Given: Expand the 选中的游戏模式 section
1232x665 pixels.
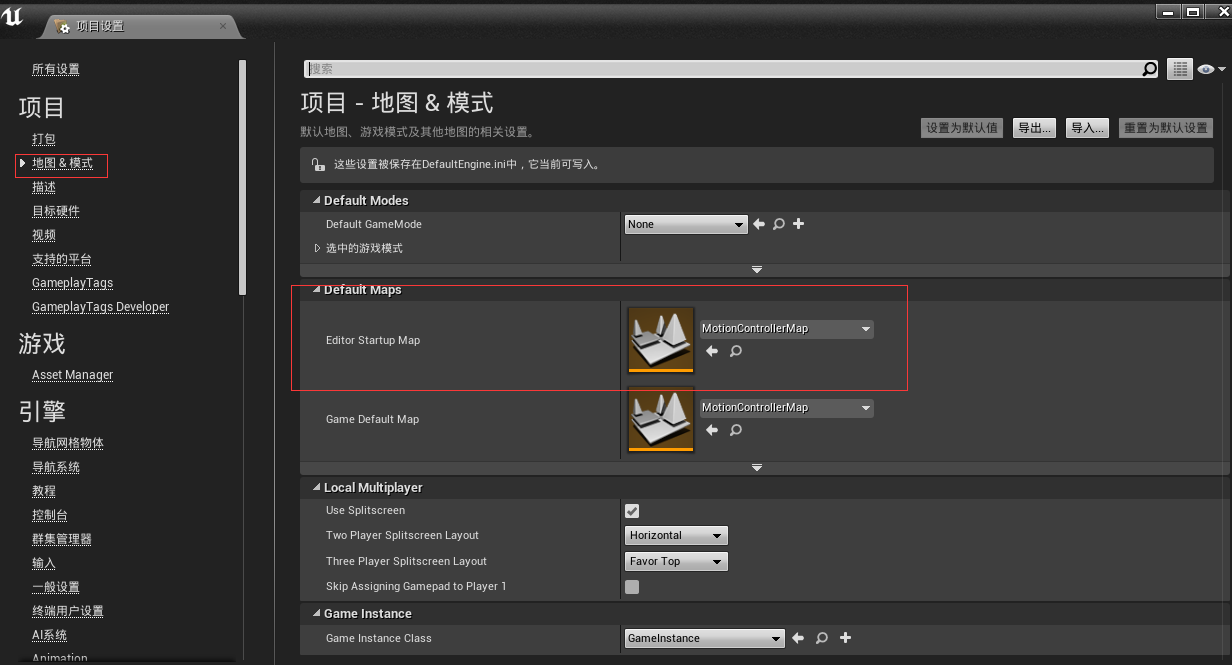Looking at the screenshot, I should tap(318, 248).
